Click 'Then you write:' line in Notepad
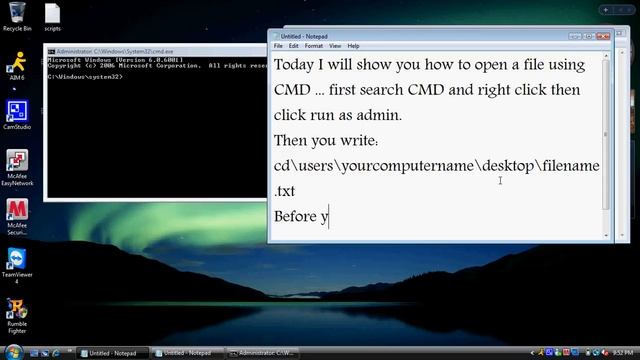 tap(326, 141)
